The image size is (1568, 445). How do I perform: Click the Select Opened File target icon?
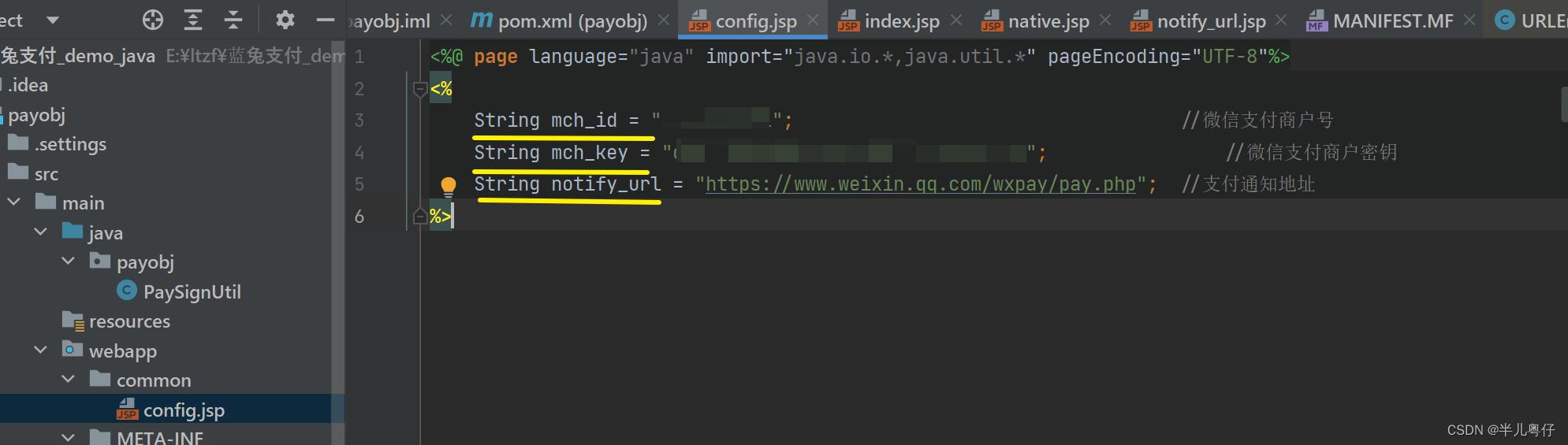pos(153,20)
